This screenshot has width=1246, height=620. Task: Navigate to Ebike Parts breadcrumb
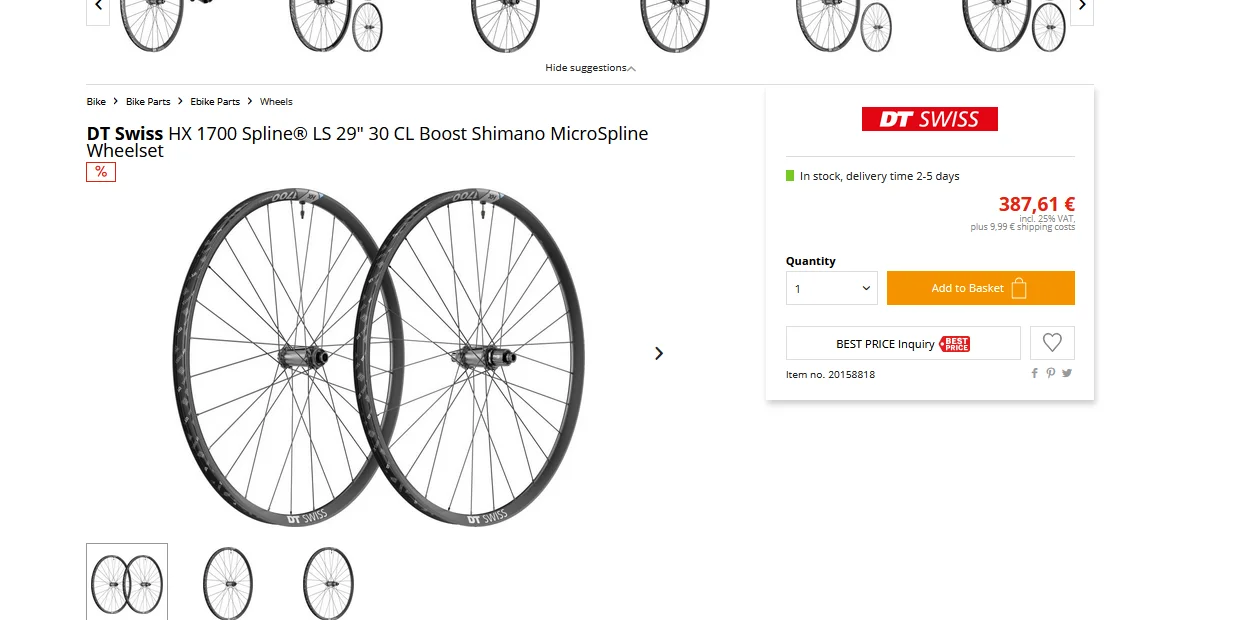(x=215, y=102)
